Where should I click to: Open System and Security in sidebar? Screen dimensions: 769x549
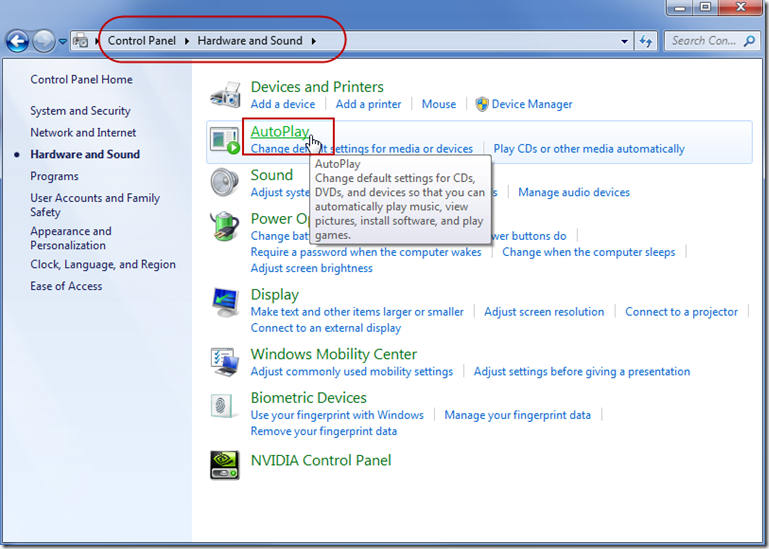80,111
